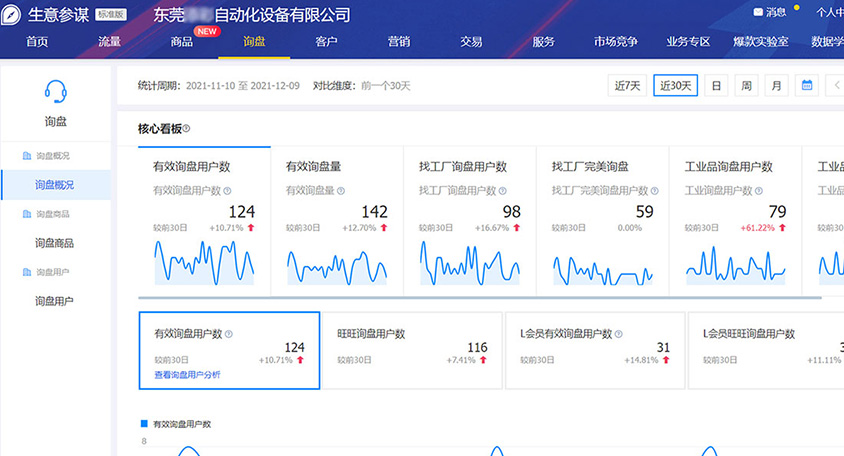Select the 工业品询盘用户数 metric card

pyautogui.click(x=736, y=221)
